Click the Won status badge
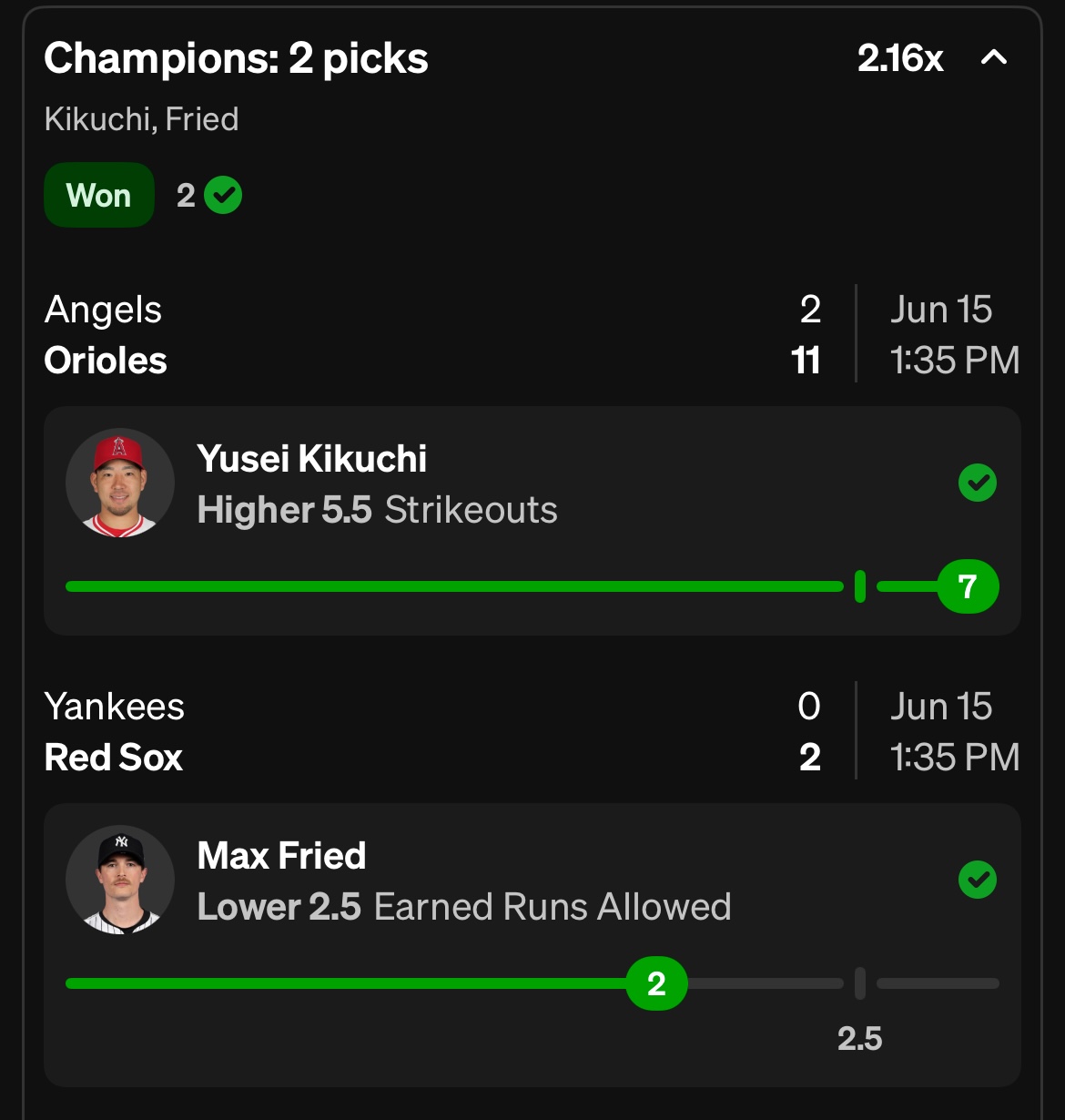This screenshot has width=1065, height=1120. point(99,195)
